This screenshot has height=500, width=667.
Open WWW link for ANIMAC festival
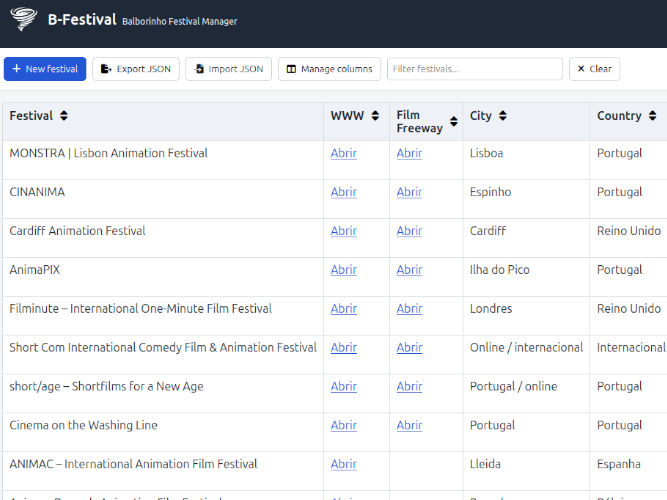click(344, 464)
